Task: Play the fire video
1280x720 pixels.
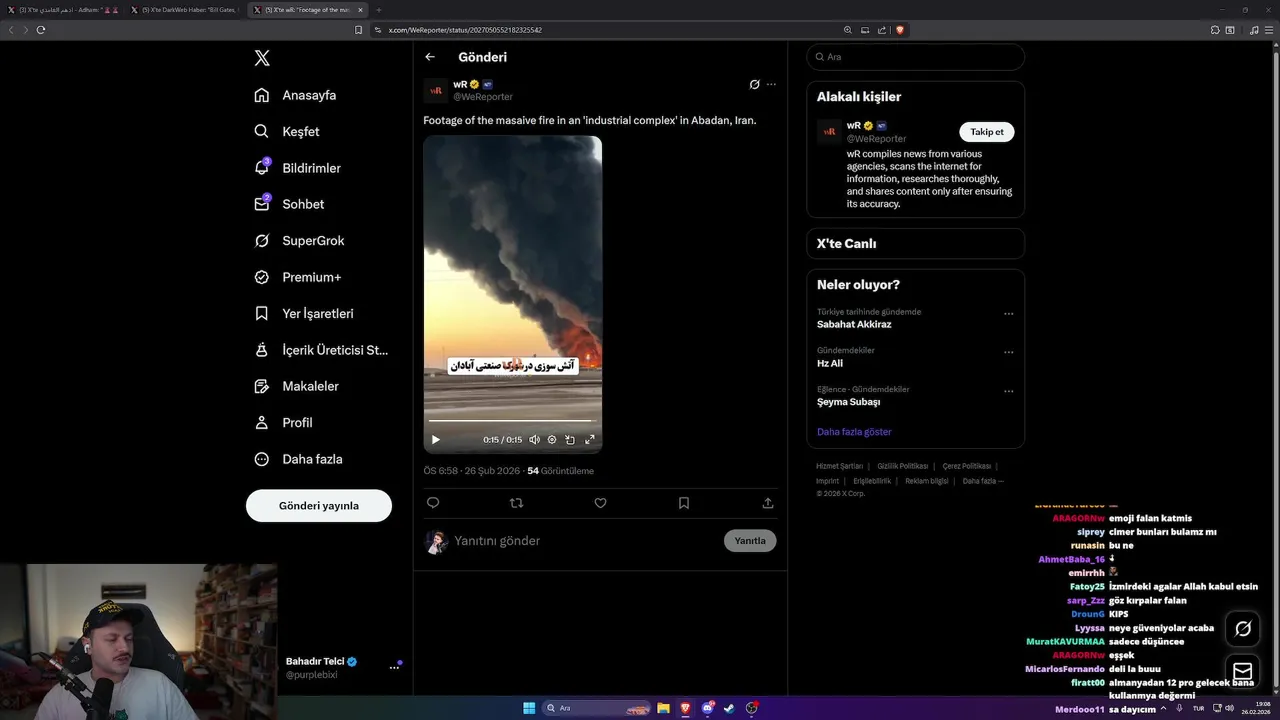Action: pyautogui.click(x=435, y=439)
